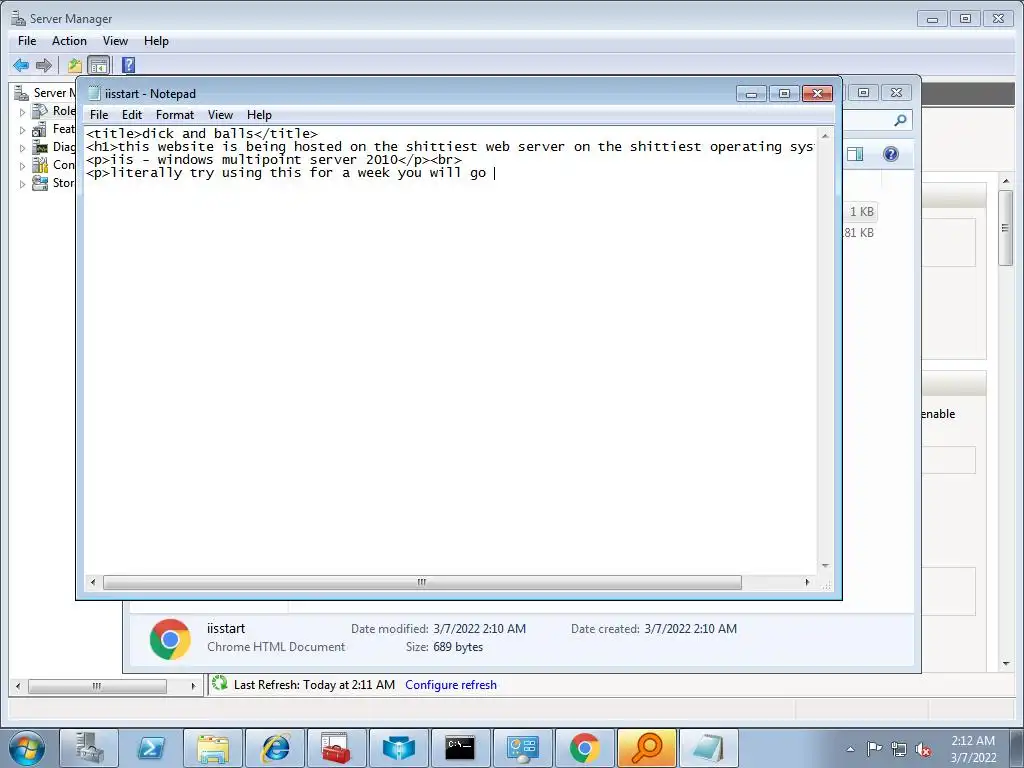Select the Diagnostics node in the tree
Image resolution: width=1024 pixels, height=768 pixels.
click(63, 147)
